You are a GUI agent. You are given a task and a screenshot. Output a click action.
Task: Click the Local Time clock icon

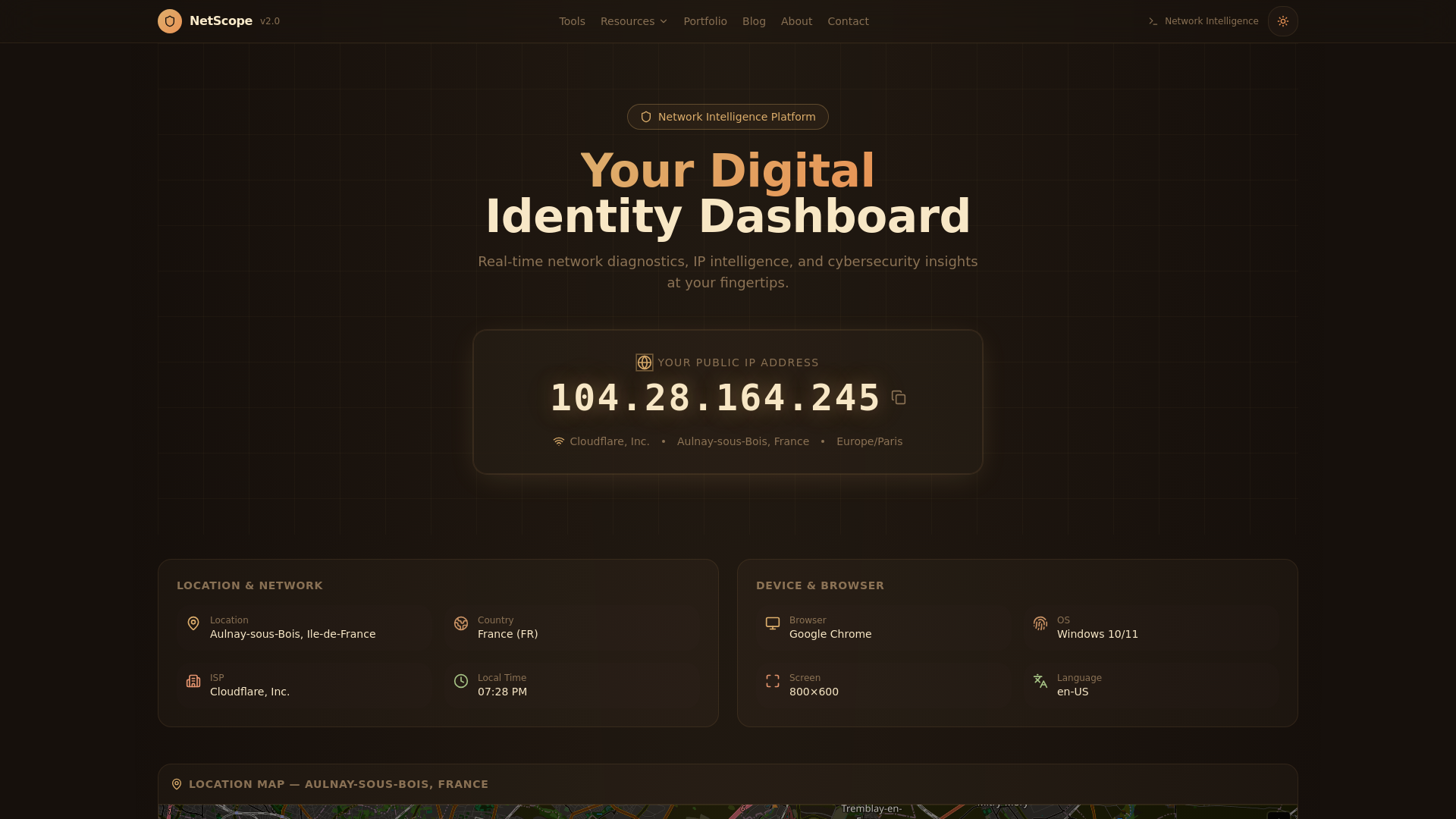point(461,681)
